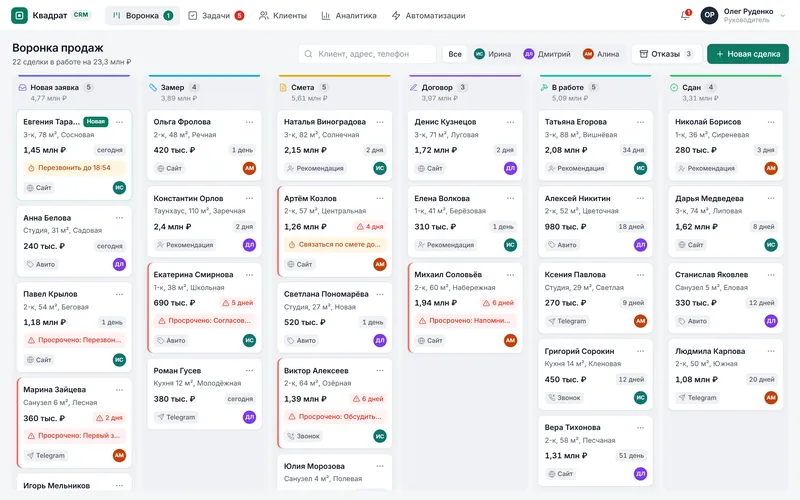The width and height of the screenshot is (800, 500).
Task: Open options menu for Николай Борисов card
Action: tap(771, 122)
